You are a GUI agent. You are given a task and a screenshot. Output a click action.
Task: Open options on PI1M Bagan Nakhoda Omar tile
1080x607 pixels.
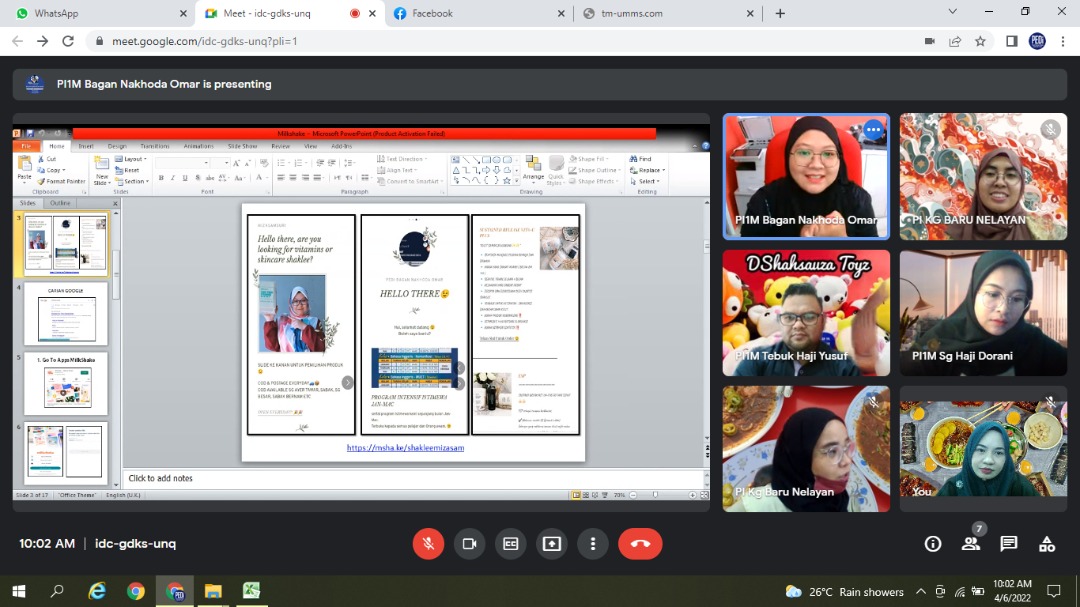(873, 130)
